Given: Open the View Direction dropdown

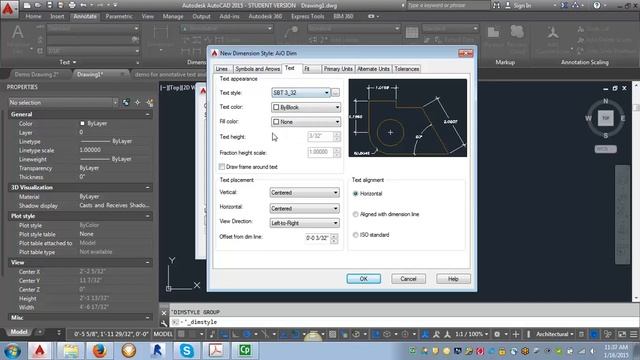Looking at the screenshot, I should pyautogui.click(x=304, y=223).
